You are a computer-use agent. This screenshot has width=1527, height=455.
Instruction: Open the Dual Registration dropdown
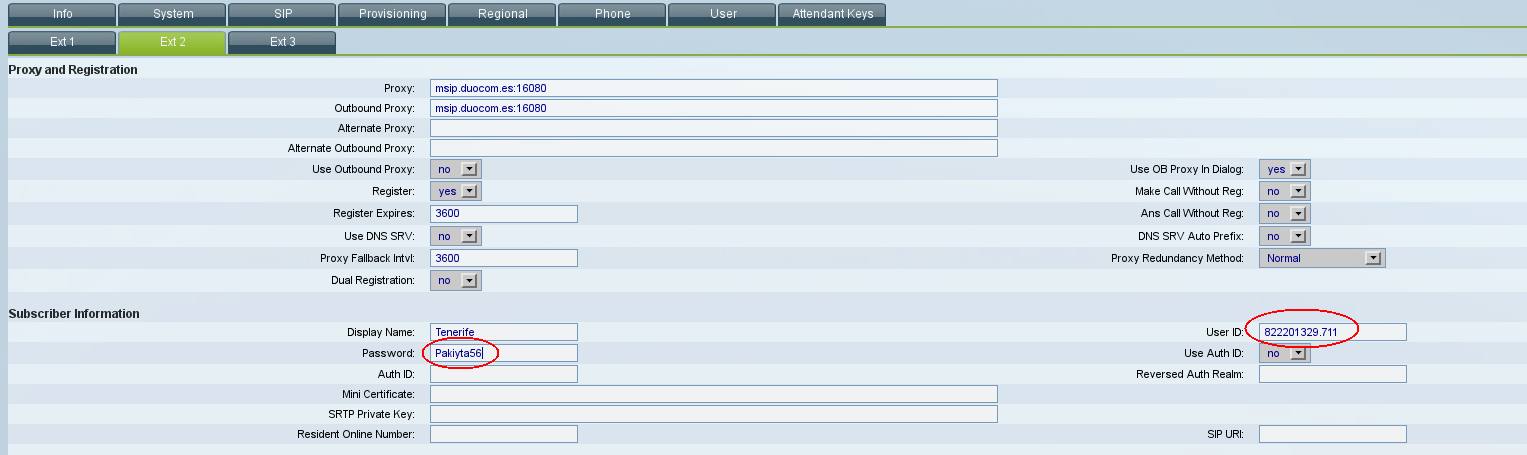tap(456, 281)
